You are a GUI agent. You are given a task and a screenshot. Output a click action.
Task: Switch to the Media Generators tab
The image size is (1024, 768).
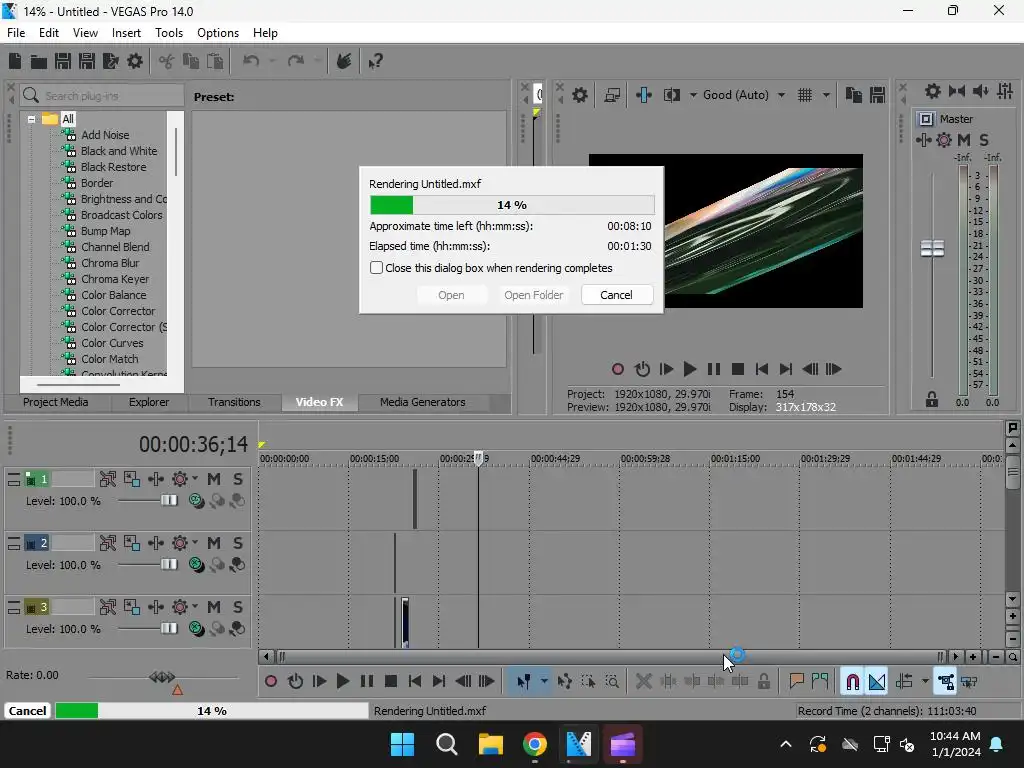point(423,402)
